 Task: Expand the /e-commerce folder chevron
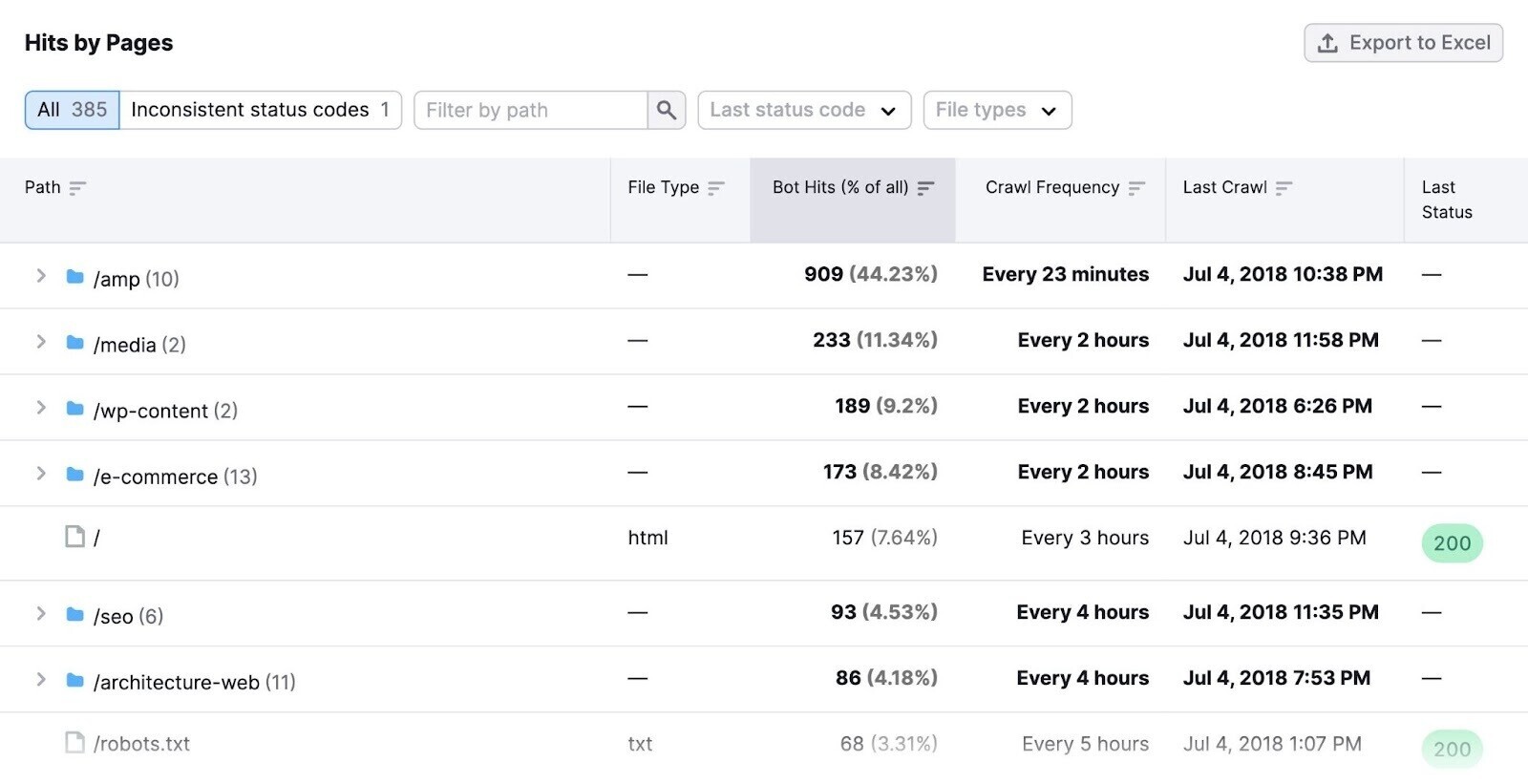tap(41, 474)
